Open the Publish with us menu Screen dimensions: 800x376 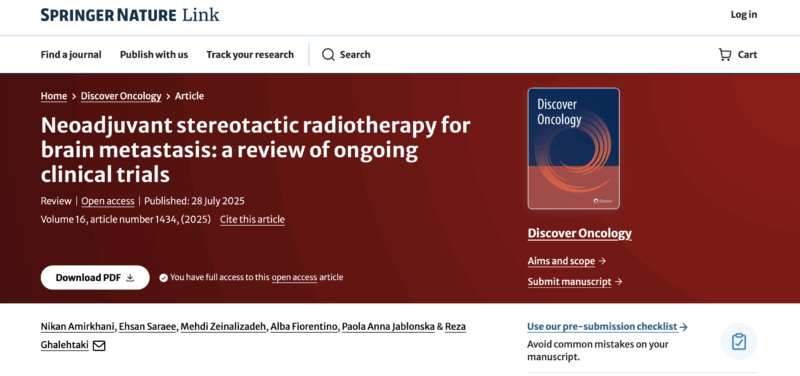[x=154, y=55]
